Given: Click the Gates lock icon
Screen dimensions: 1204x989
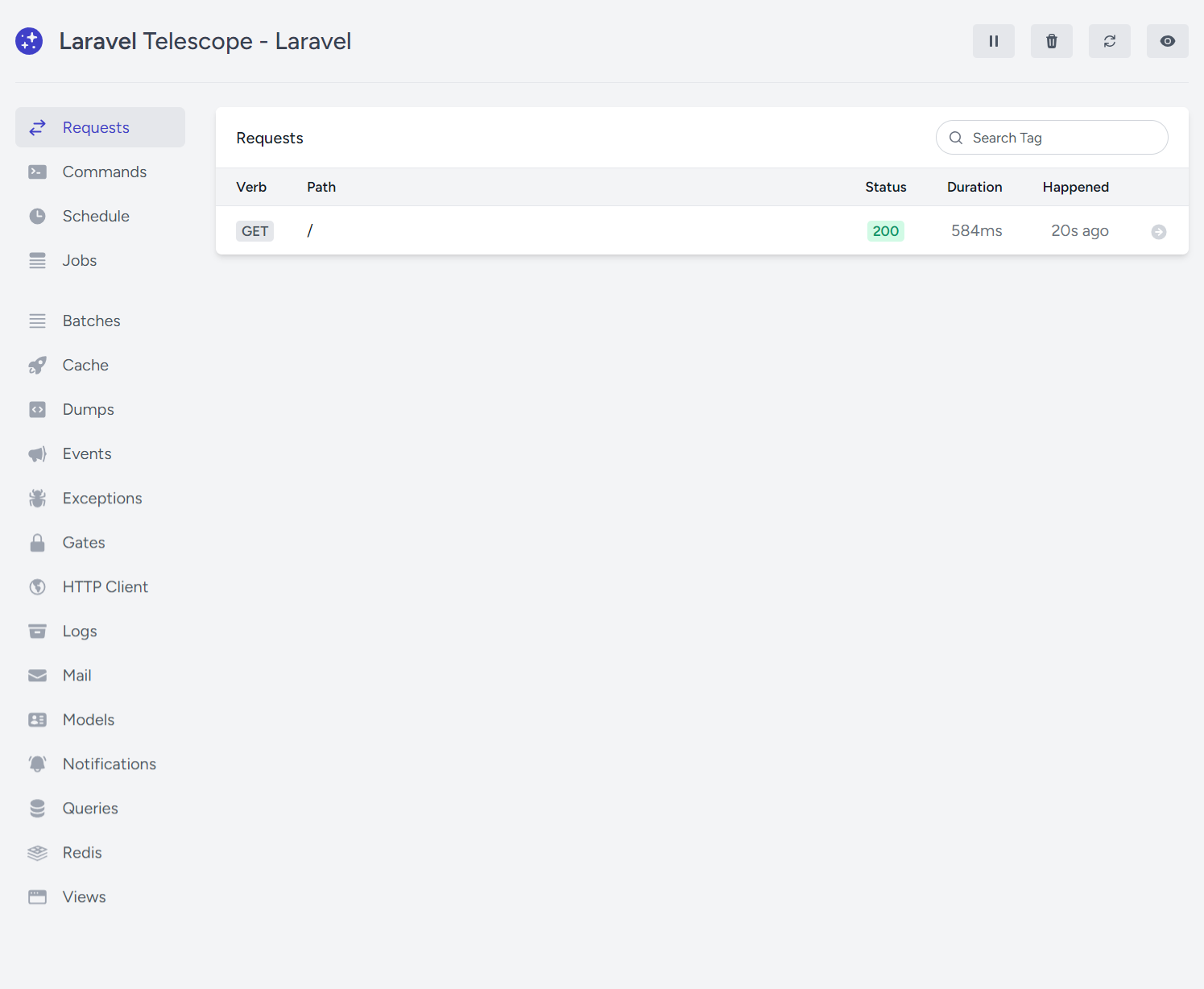Looking at the screenshot, I should [x=38, y=543].
